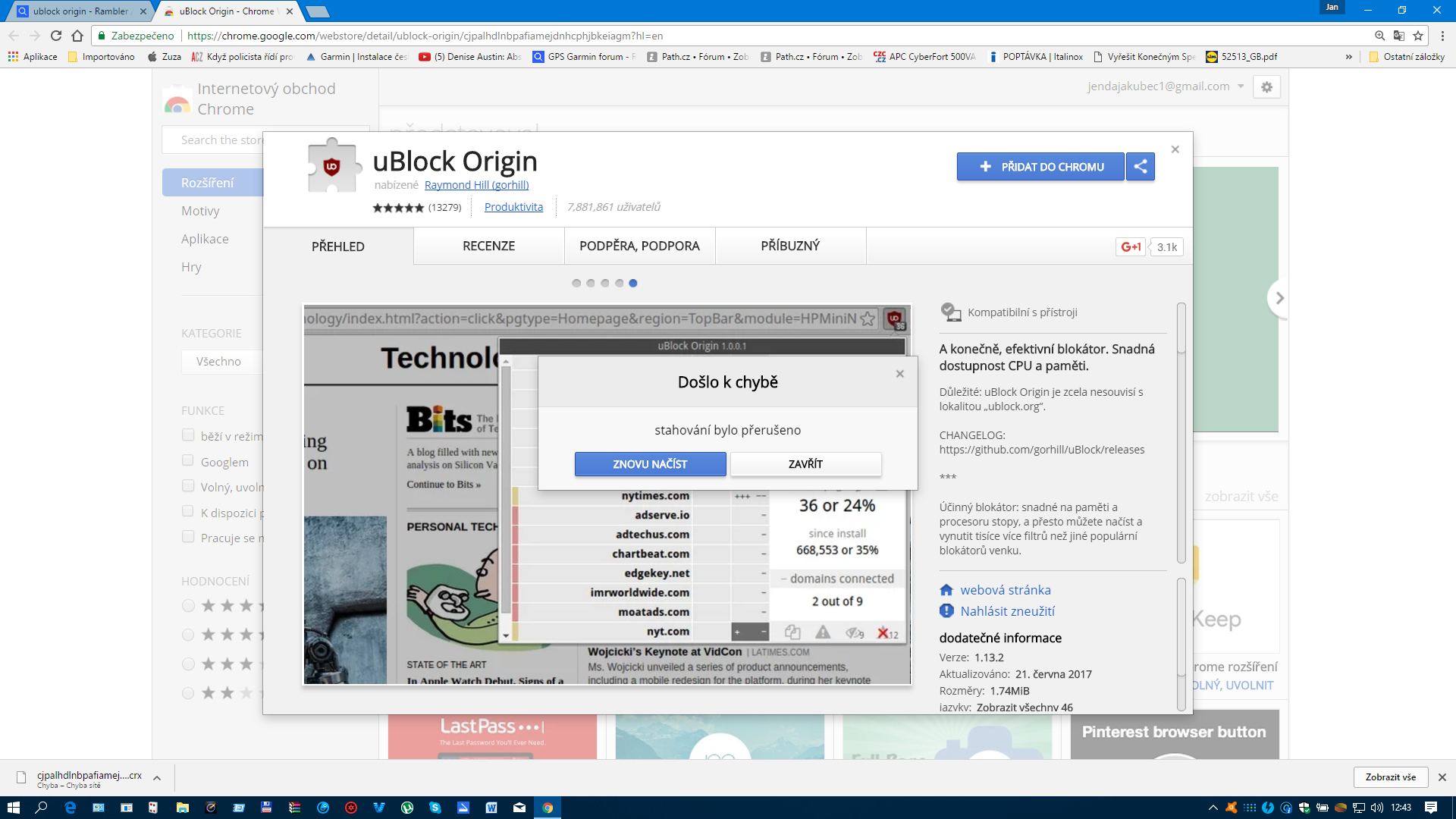
Task: Open the Chrome three-dot menu
Action: (x=1442, y=36)
